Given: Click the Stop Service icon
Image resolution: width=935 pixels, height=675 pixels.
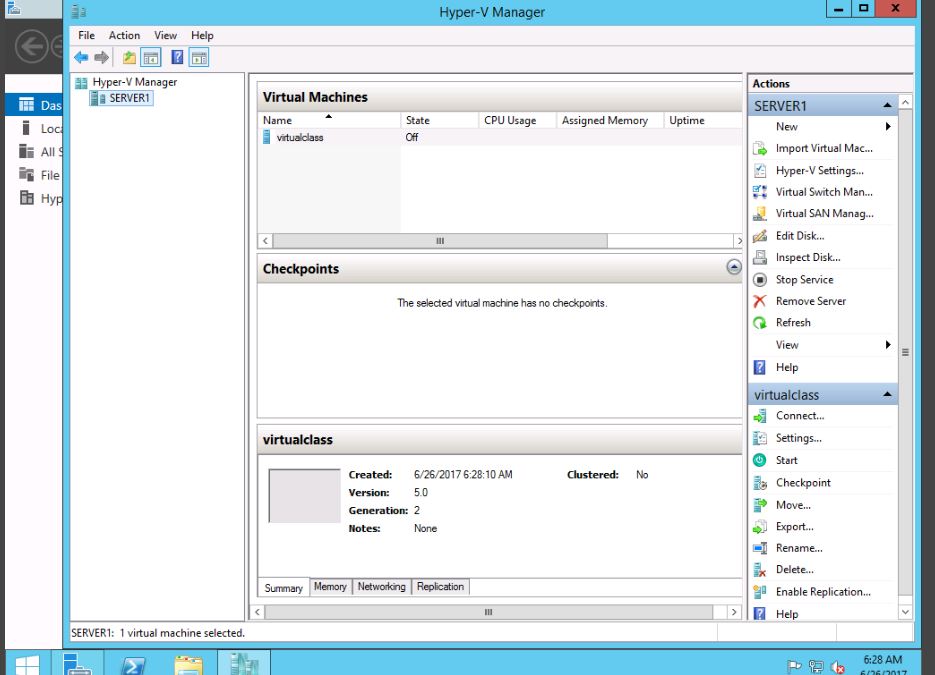Looking at the screenshot, I should tap(760, 280).
